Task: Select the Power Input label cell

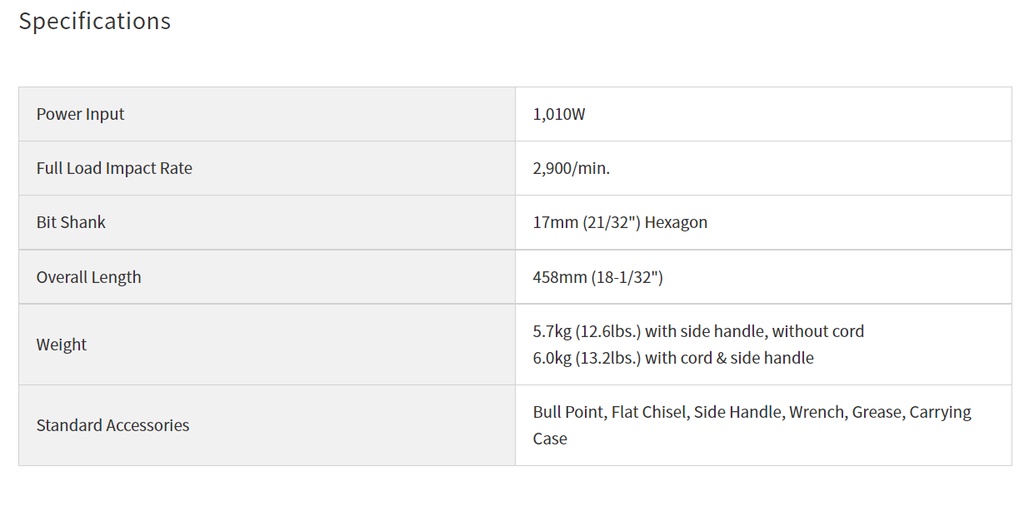Action: pos(266,114)
